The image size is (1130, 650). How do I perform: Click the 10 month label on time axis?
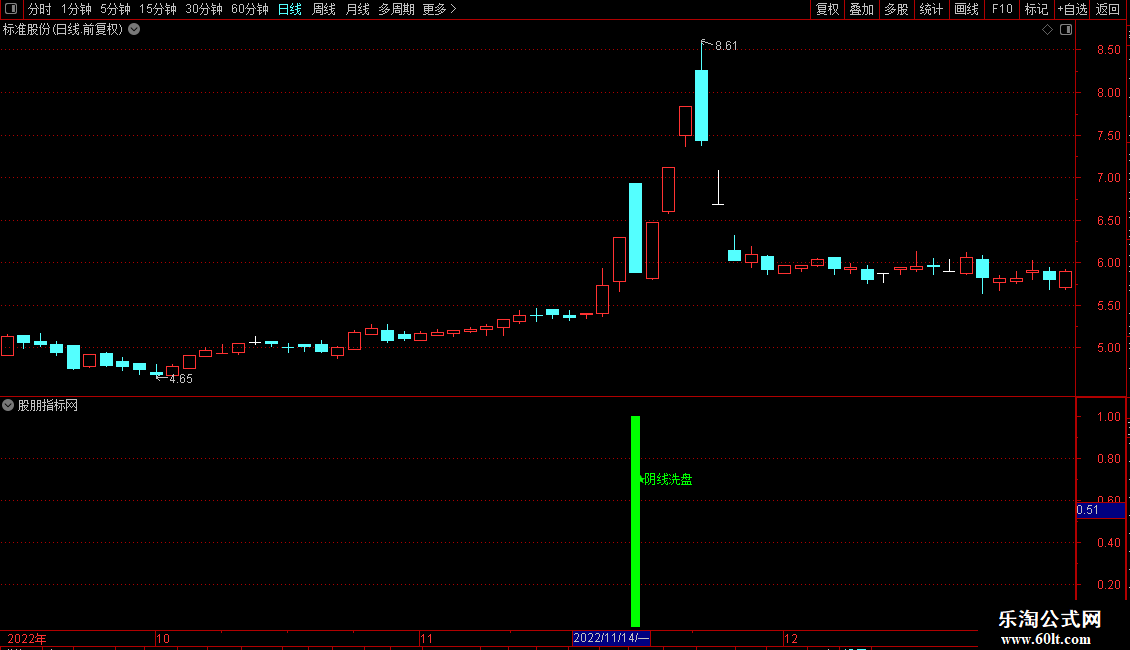click(x=163, y=638)
